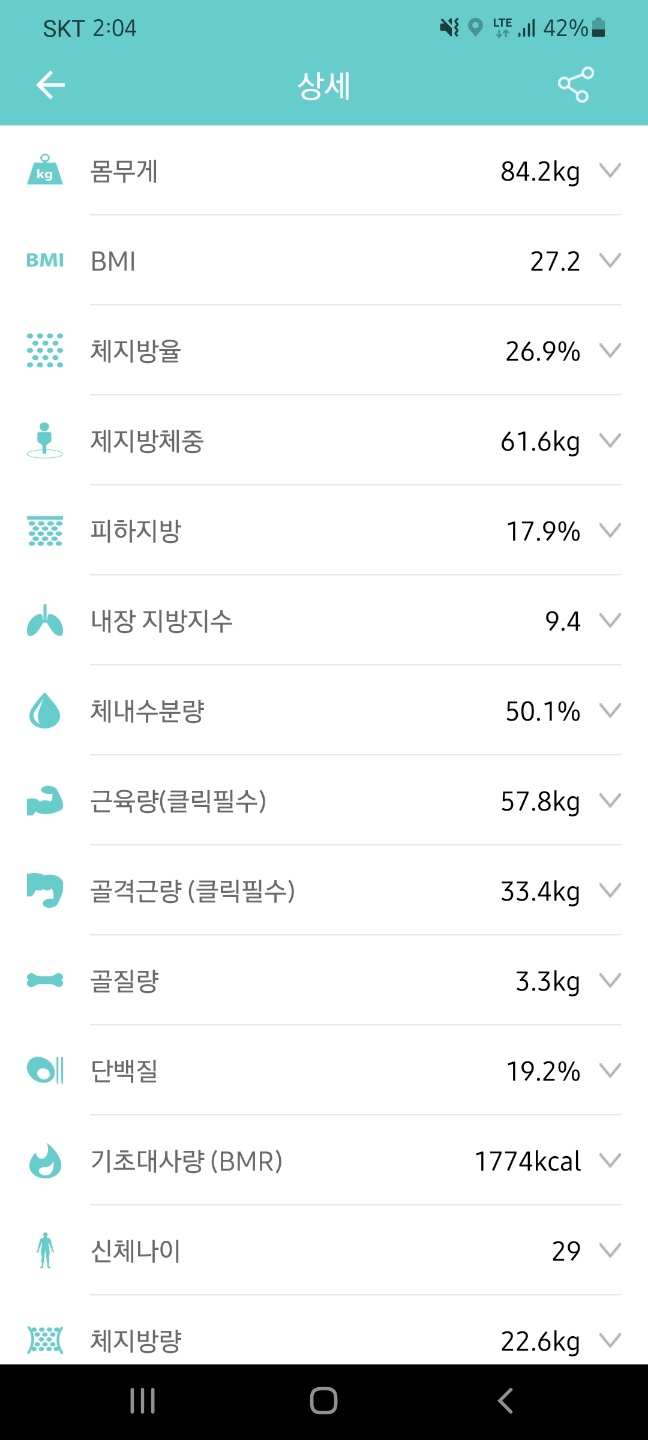Expand the 체지방량 22.6kg chevron
Screen dimensions: 648x1440
tap(610, 1340)
